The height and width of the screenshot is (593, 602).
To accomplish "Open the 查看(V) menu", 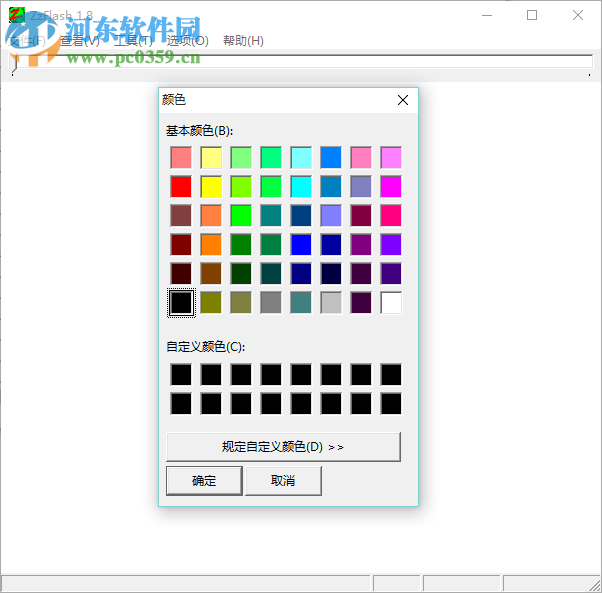I will click(79, 41).
